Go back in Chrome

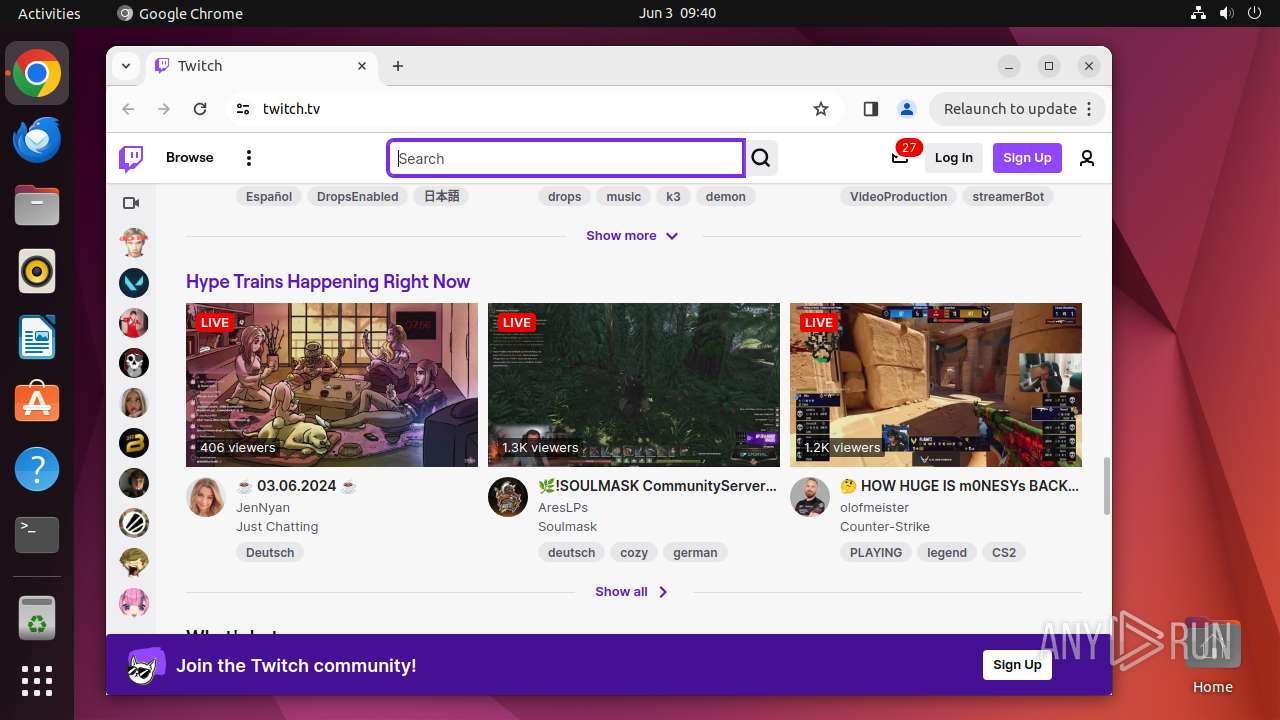click(128, 109)
